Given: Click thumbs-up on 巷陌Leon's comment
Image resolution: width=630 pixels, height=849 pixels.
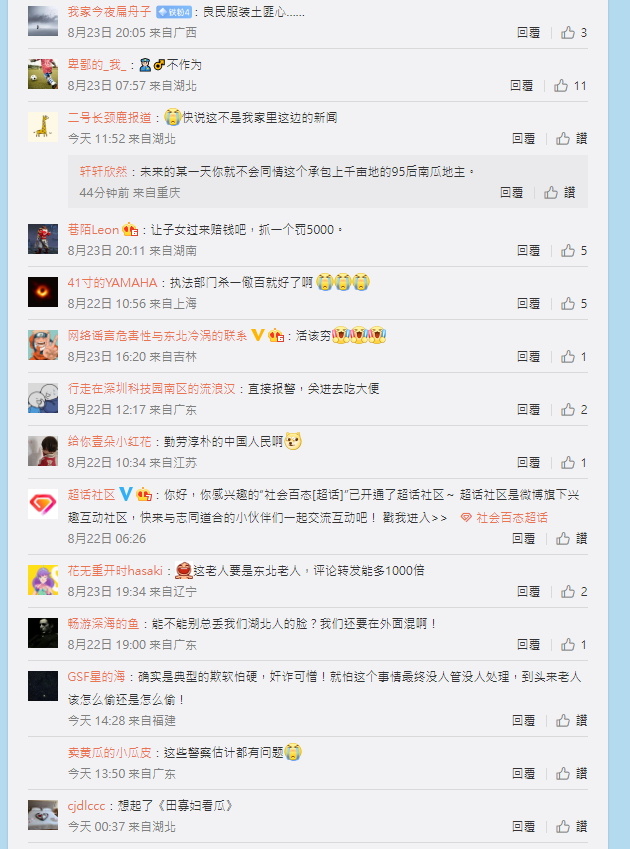Looking at the screenshot, I should pyautogui.click(x=574, y=251).
